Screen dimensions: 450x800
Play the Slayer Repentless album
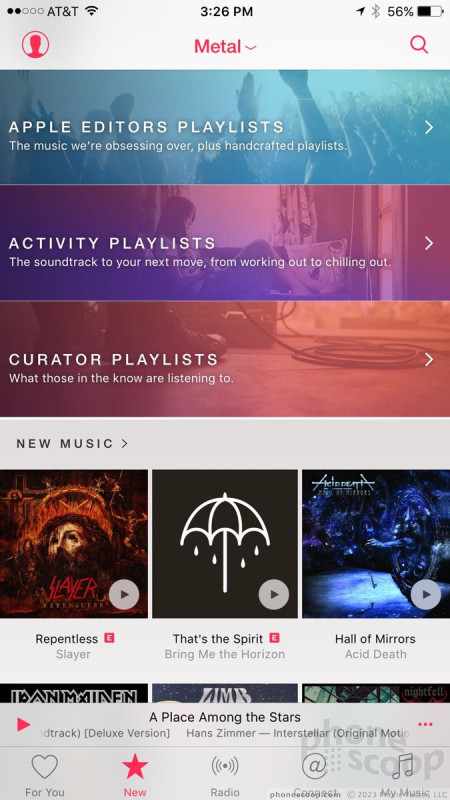click(124, 594)
